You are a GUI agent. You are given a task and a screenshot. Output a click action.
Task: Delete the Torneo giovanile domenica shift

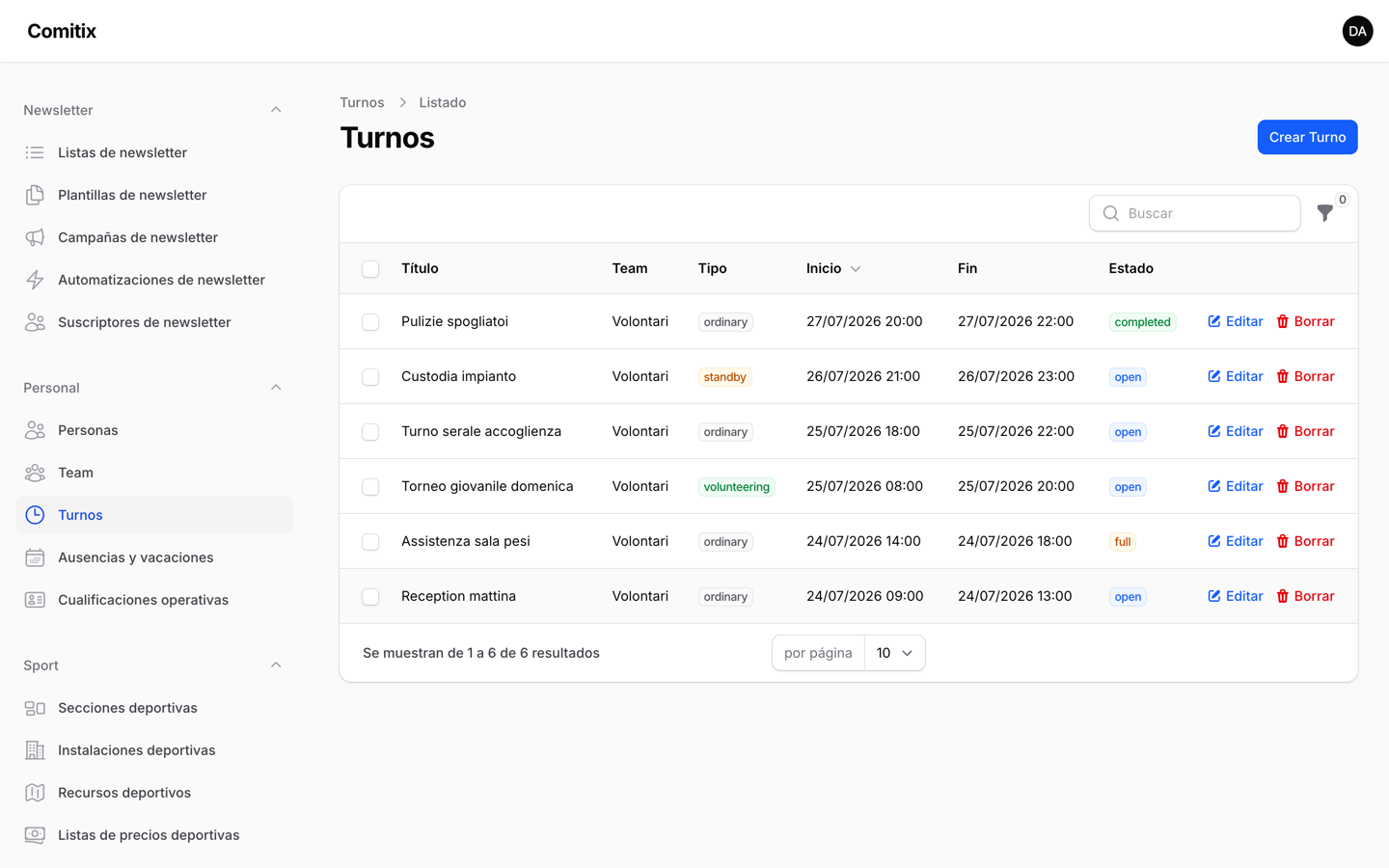click(1305, 486)
